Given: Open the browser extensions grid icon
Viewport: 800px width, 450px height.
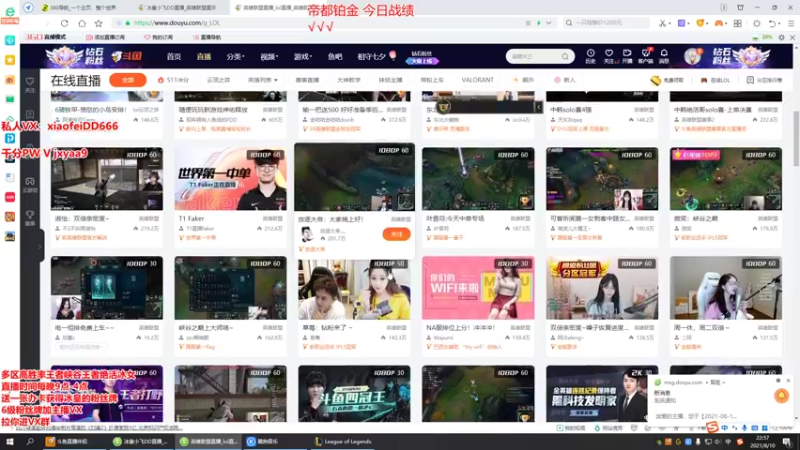Looking at the screenshot, I should point(738,23).
